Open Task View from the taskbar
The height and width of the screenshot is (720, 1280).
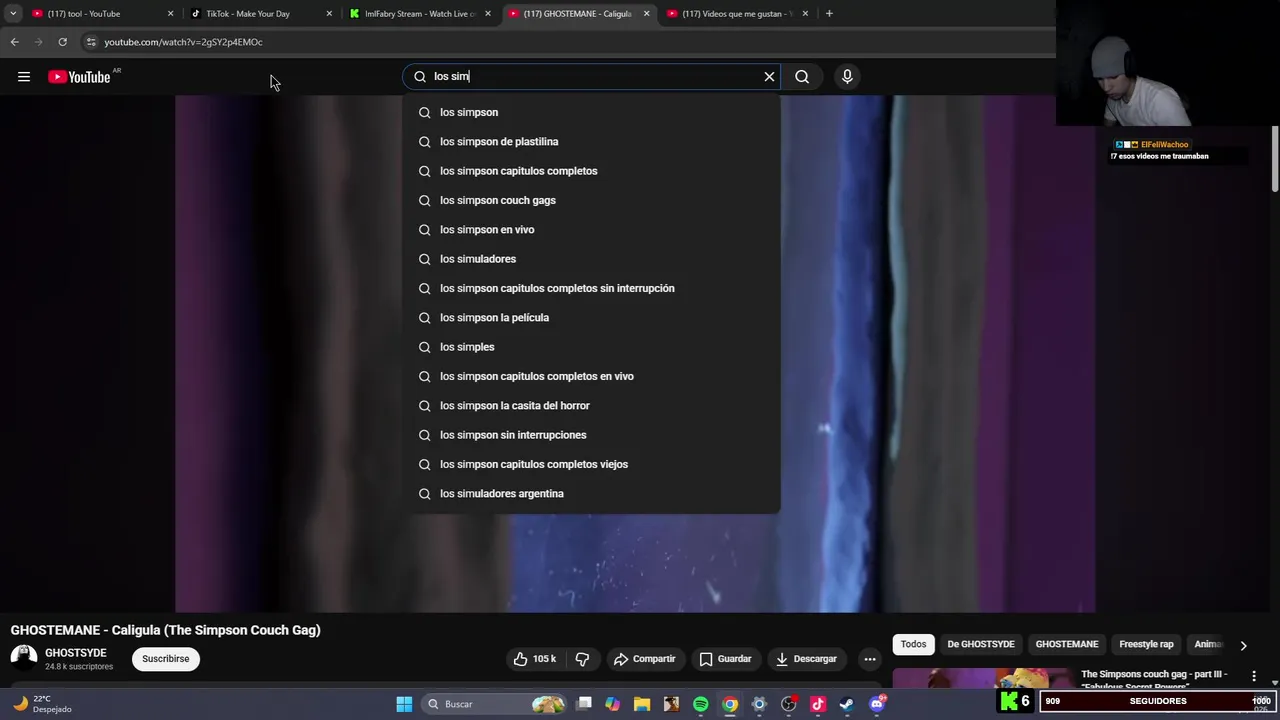pyautogui.click(x=584, y=704)
